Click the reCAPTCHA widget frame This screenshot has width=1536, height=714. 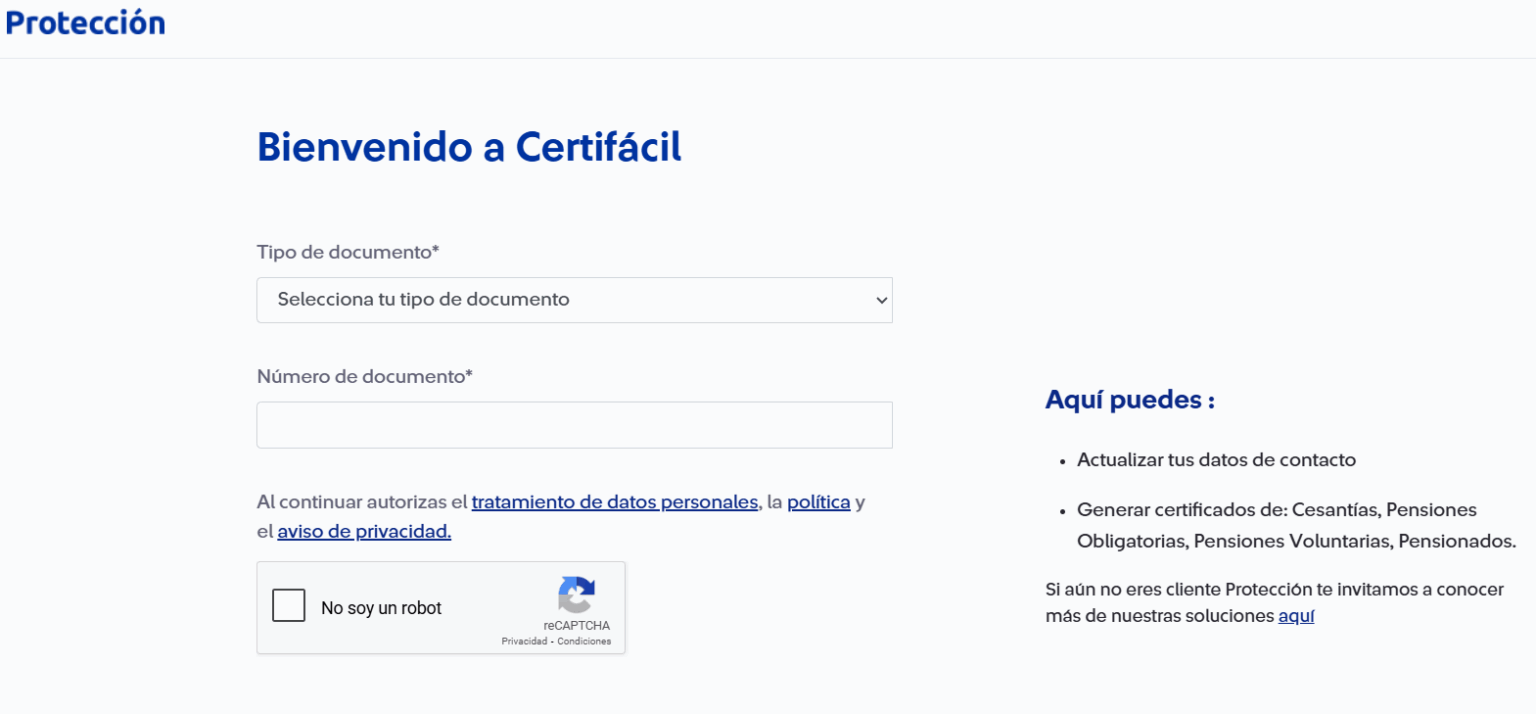pos(441,607)
